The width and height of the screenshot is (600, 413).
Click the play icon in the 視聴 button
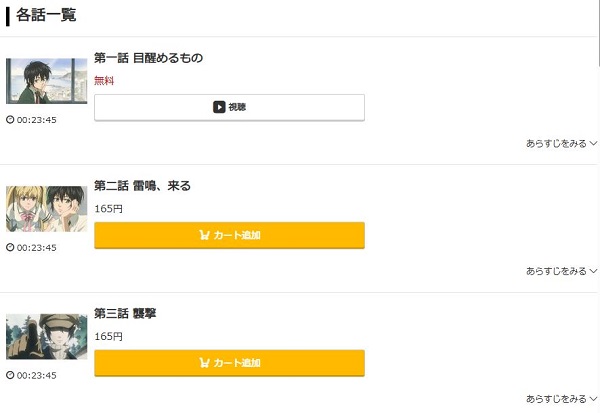coord(219,107)
